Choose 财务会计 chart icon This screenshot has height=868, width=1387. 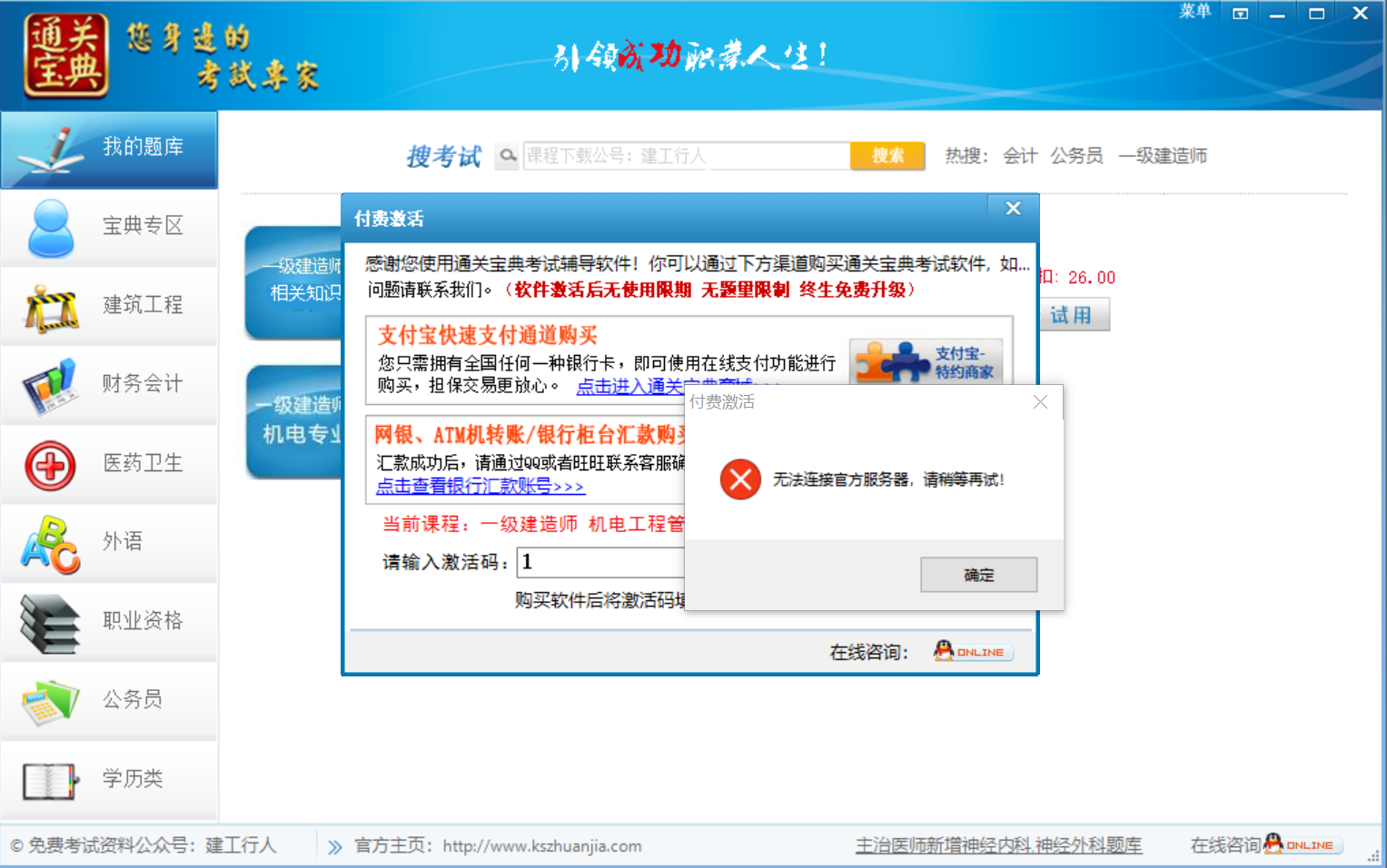click(49, 387)
